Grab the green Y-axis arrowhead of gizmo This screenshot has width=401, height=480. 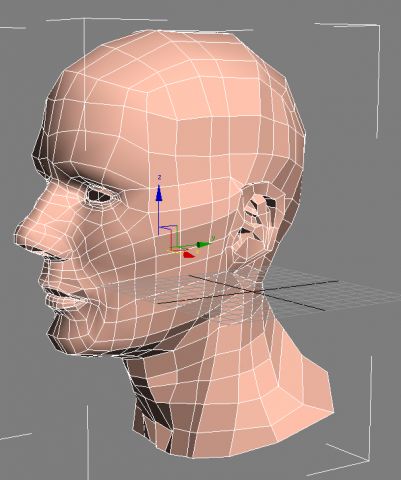click(x=203, y=245)
